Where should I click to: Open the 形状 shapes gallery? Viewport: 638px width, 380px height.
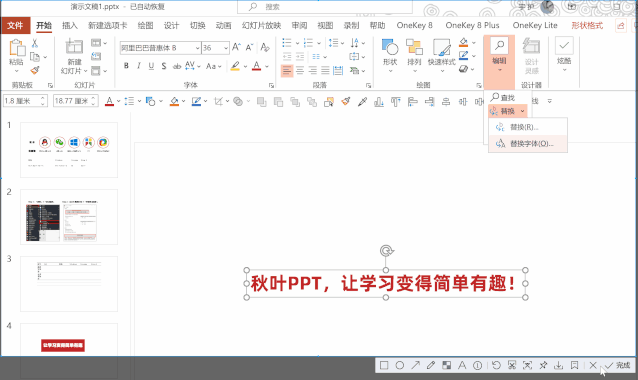tap(390, 55)
